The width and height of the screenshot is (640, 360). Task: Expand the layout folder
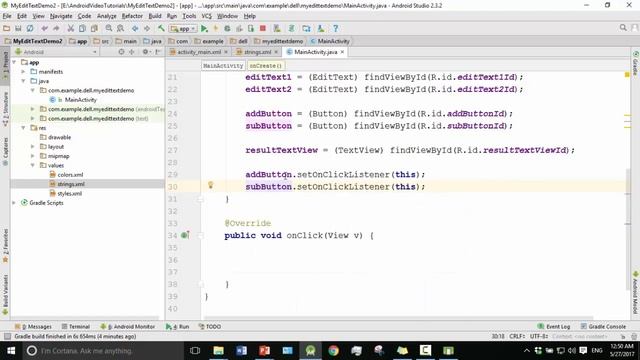click(x=33, y=147)
